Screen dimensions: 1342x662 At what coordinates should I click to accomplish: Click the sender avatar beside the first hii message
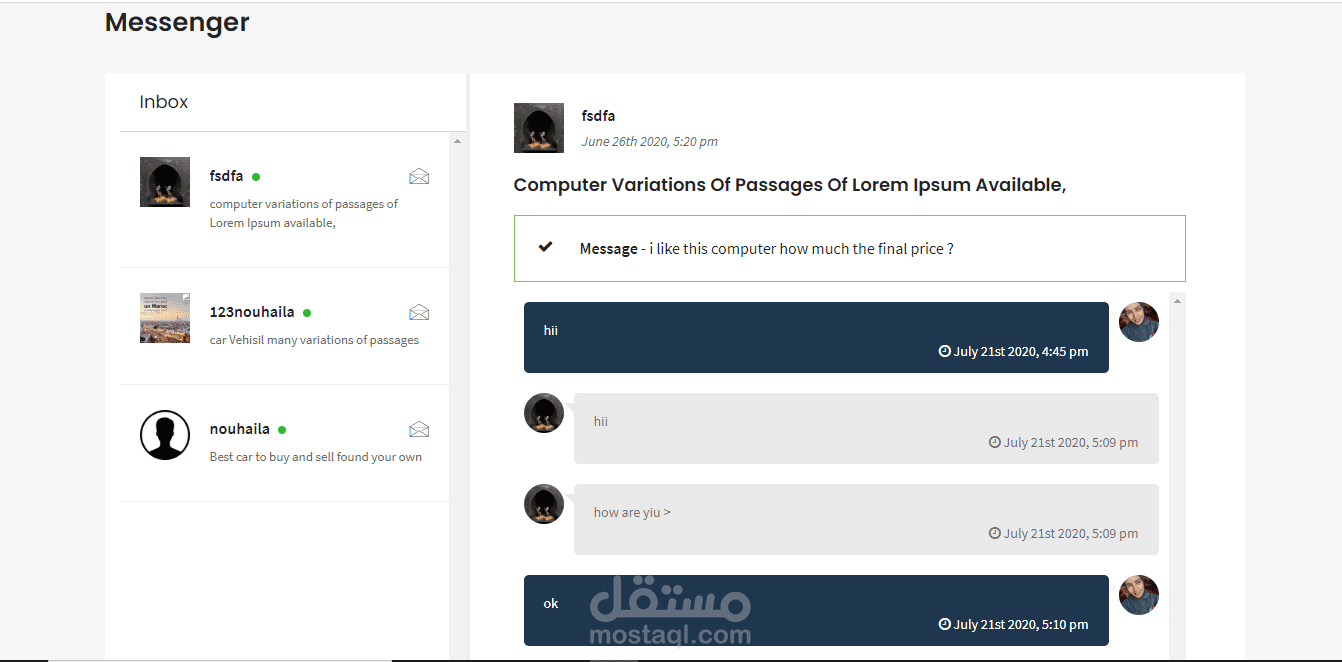point(1139,322)
